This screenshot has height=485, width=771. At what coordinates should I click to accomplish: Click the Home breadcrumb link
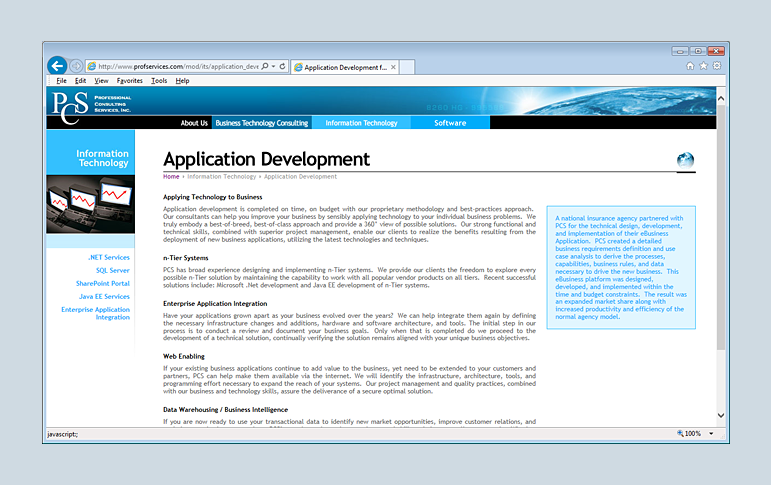(171, 176)
